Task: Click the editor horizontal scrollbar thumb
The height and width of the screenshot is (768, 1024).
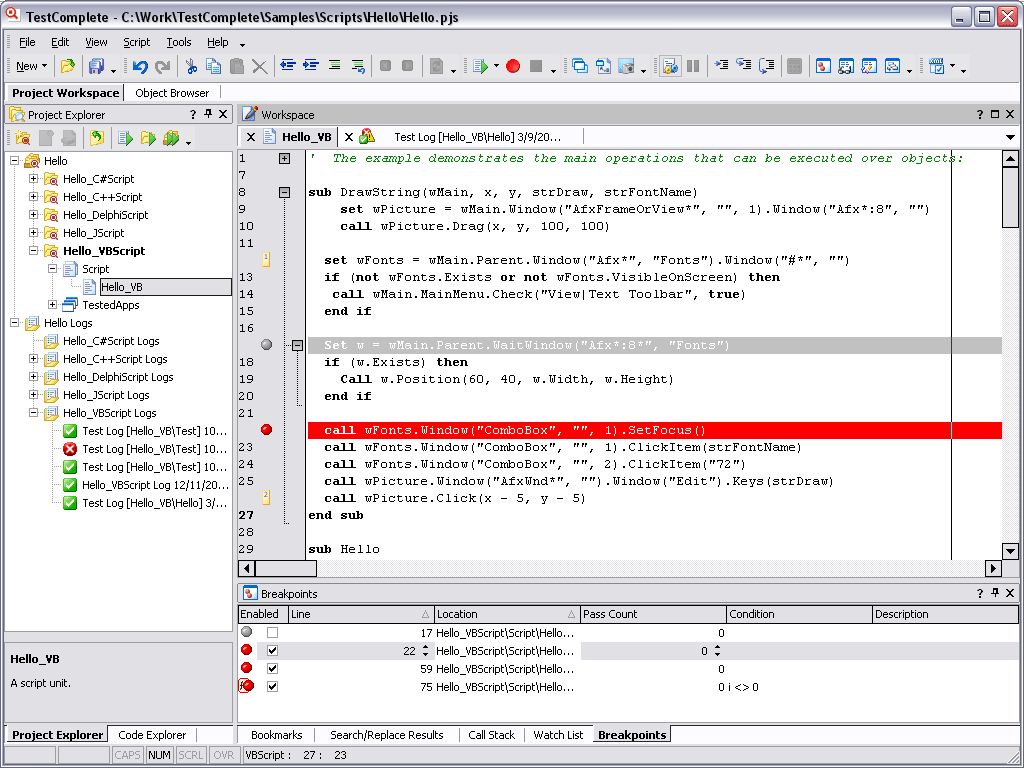Action: click(286, 568)
